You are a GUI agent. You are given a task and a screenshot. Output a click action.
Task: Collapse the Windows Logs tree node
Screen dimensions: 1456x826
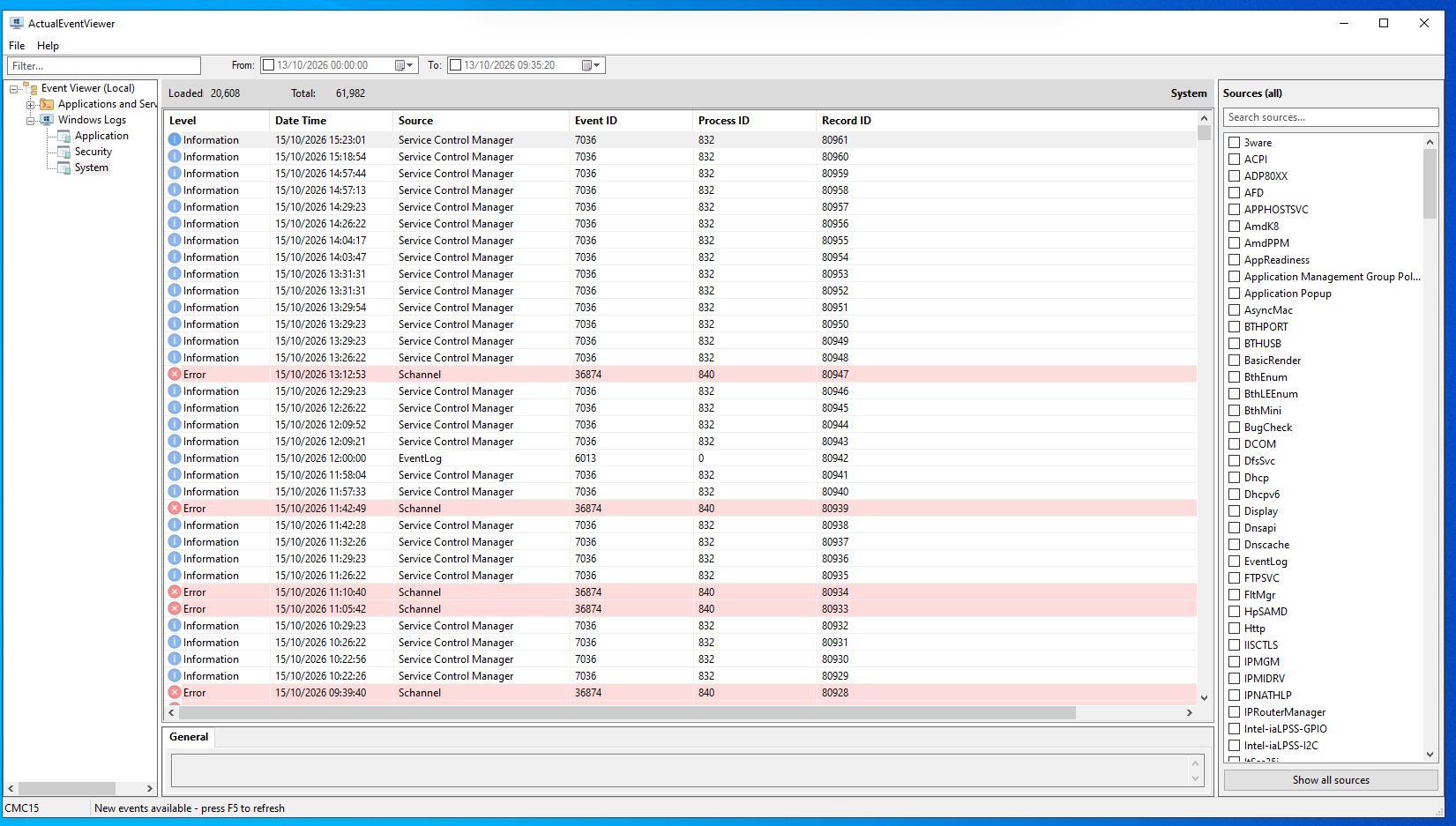pyautogui.click(x=31, y=120)
